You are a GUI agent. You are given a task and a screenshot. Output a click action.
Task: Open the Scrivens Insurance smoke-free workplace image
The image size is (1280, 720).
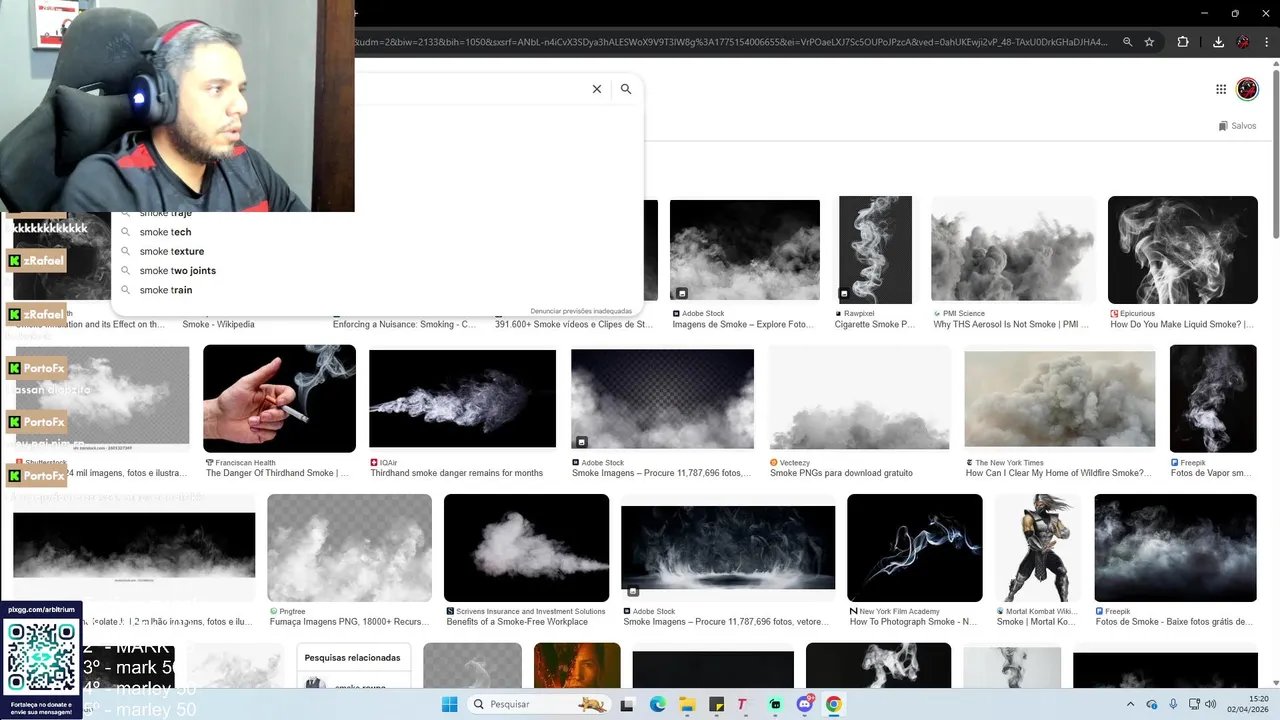(526, 548)
